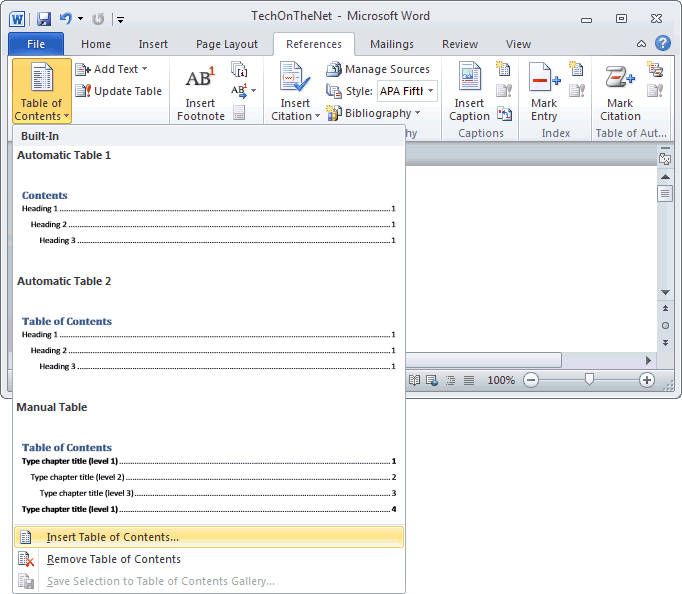The image size is (682, 594).
Task: Click the Full Screen Reading view icon
Action: point(414,380)
